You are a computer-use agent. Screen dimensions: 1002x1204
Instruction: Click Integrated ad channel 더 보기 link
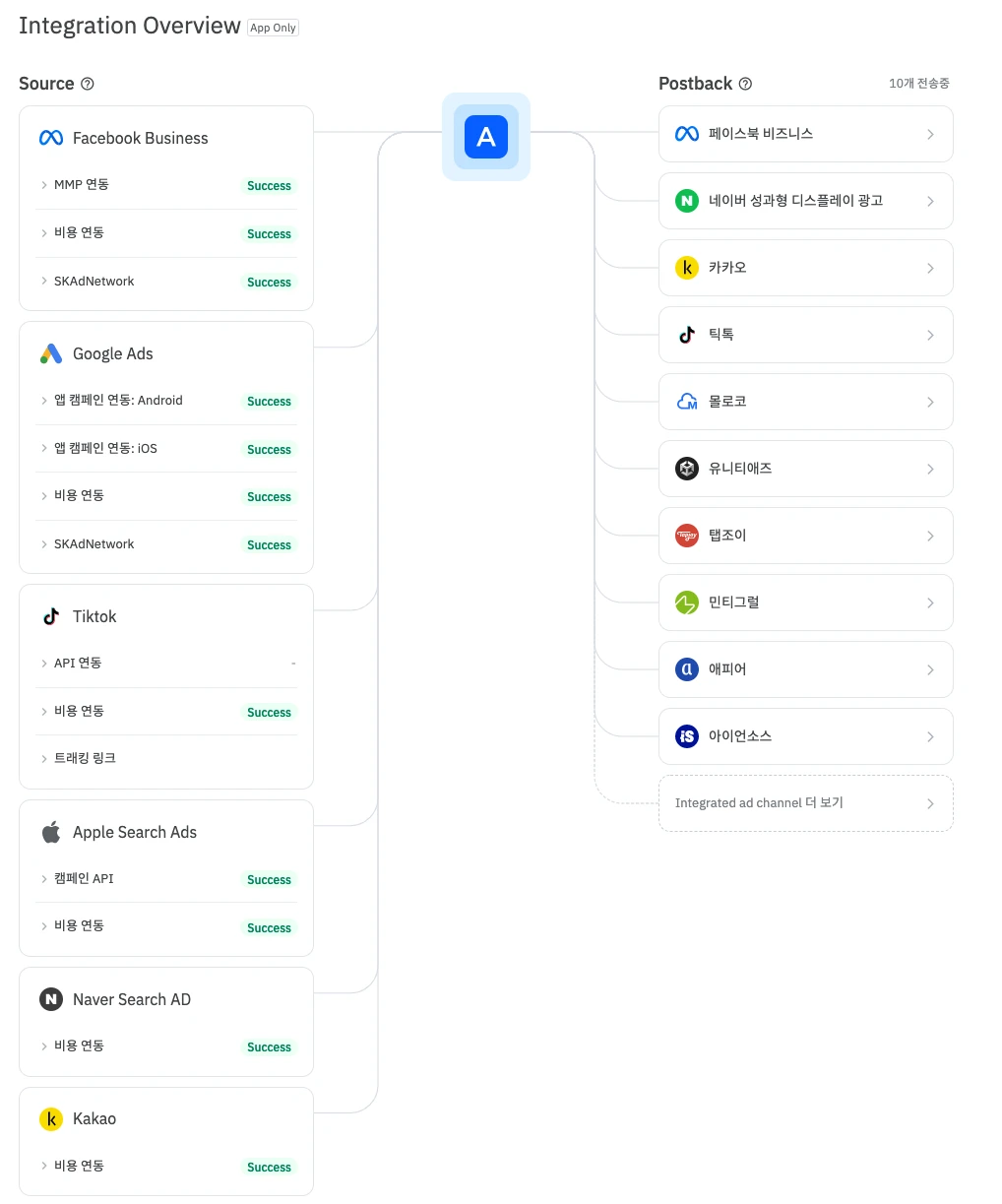pos(805,803)
